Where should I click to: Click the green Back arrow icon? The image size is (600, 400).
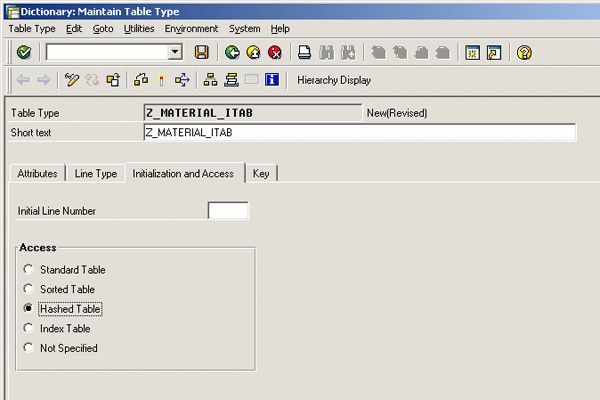tap(232, 52)
